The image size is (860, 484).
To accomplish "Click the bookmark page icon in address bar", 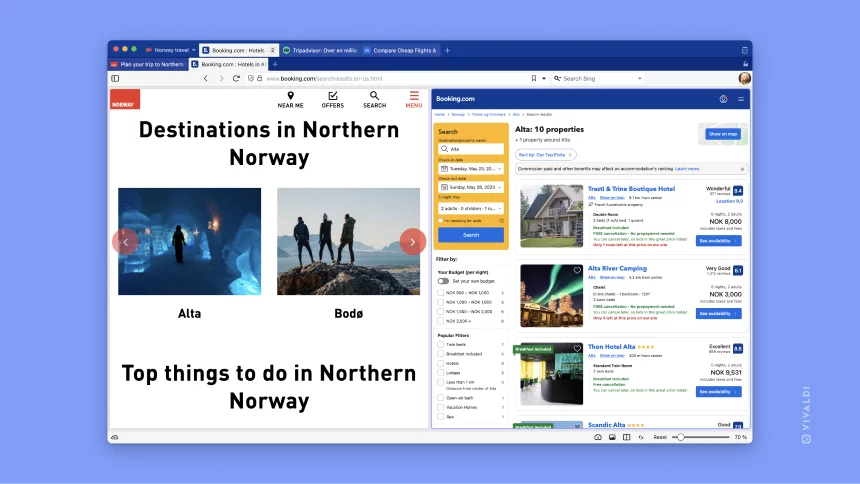I will click(x=534, y=78).
